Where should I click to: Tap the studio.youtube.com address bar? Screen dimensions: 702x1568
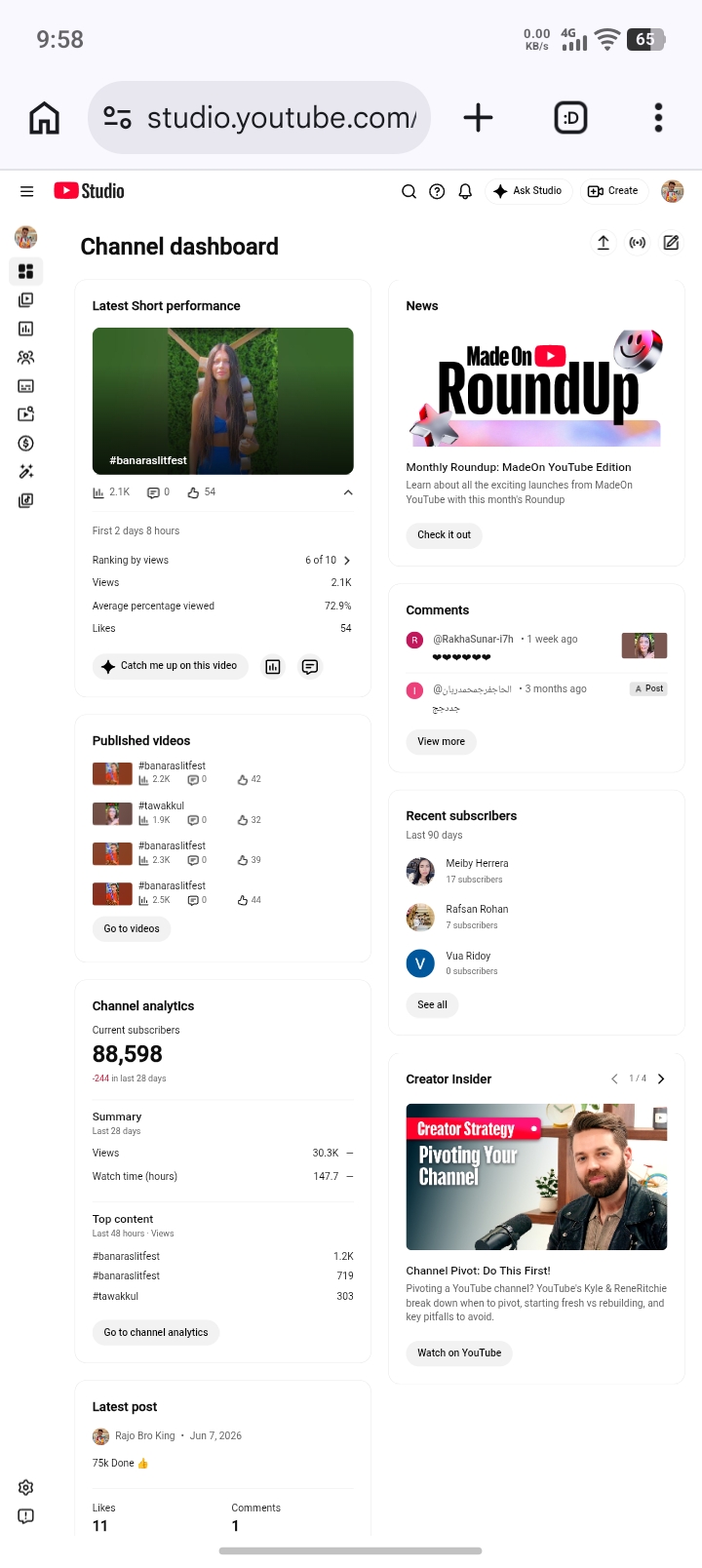click(x=259, y=118)
